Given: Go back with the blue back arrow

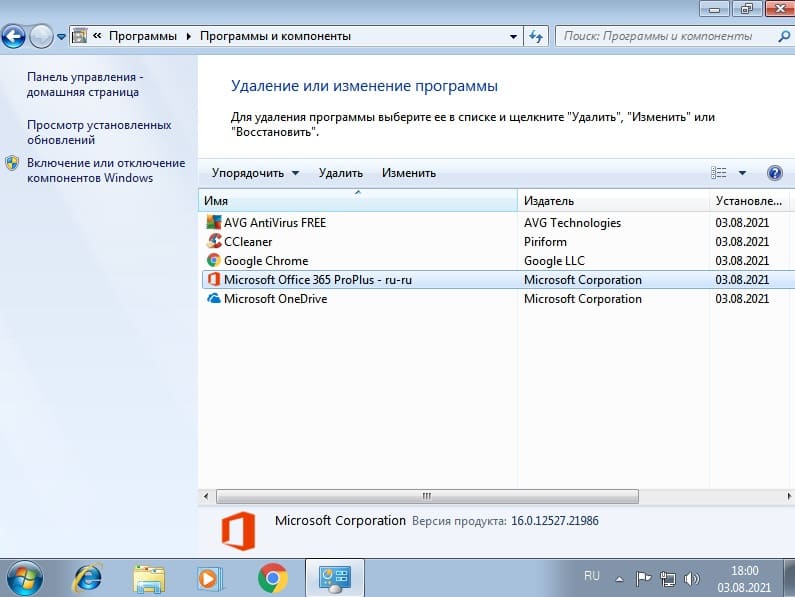Looking at the screenshot, I should point(14,37).
